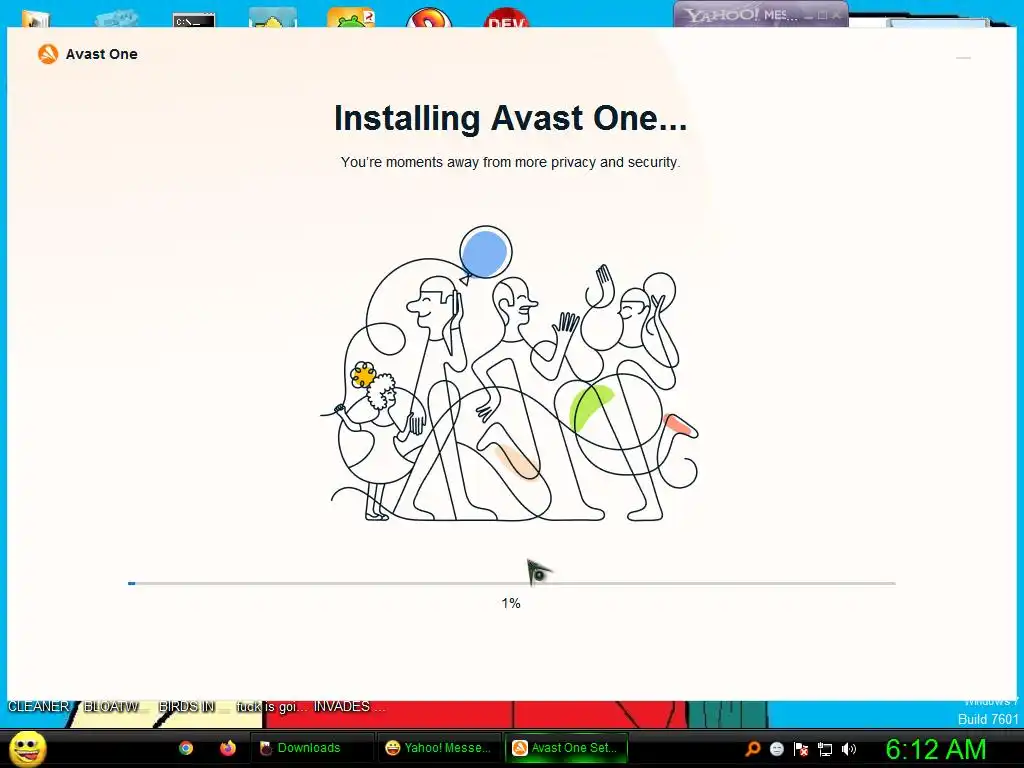
Task: Minimize the Avast One installer window
Action: tap(963, 58)
